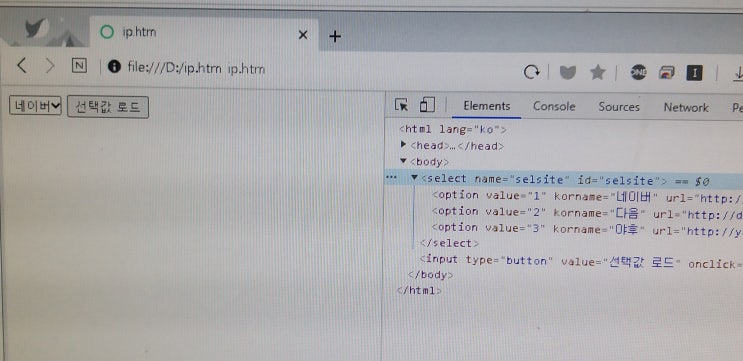Select the html lang="ko" line
The image size is (743, 361).
(453, 129)
